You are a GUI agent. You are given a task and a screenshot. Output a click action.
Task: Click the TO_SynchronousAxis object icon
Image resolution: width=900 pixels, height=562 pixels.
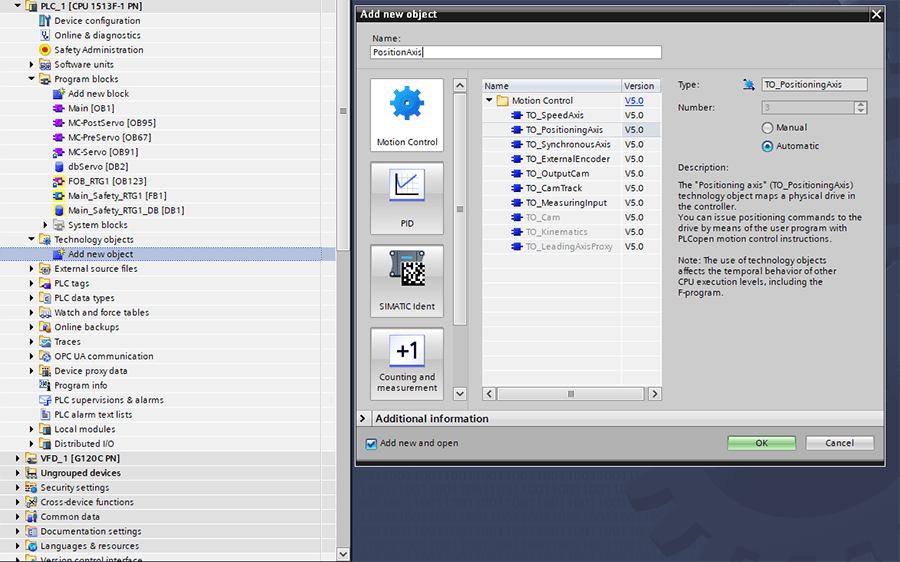point(517,144)
